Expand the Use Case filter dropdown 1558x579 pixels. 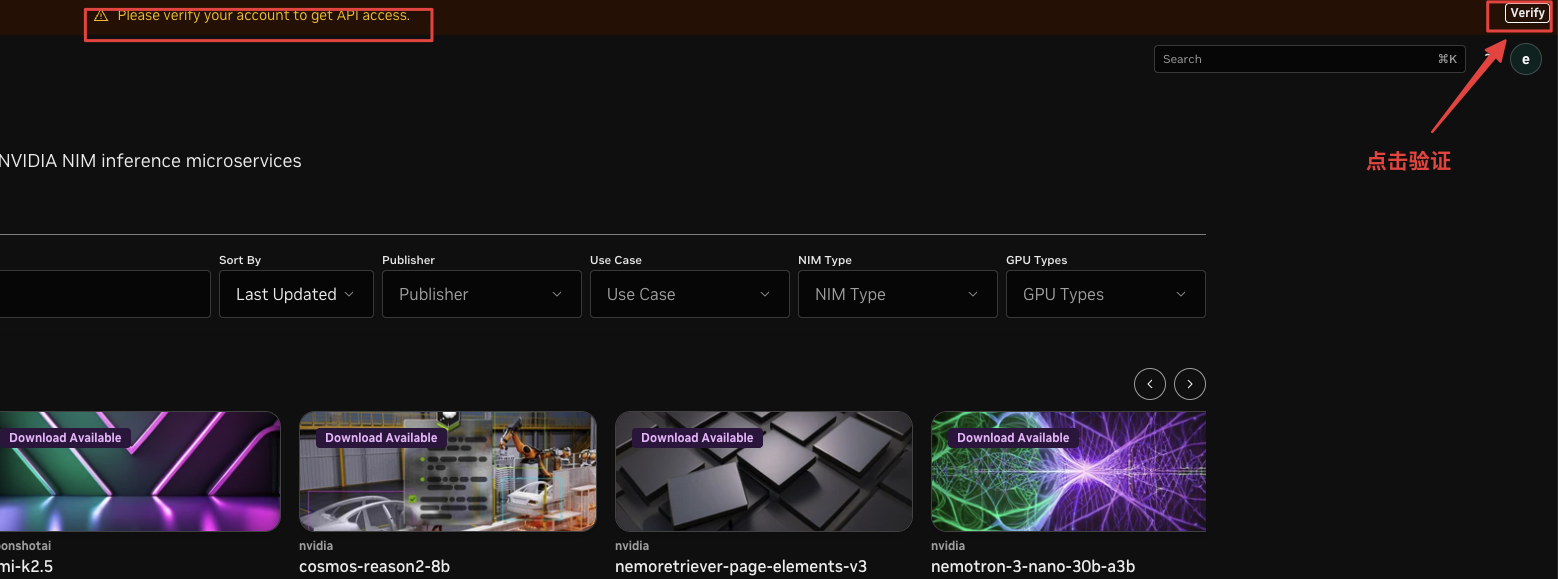pyautogui.click(x=690, y=294)
